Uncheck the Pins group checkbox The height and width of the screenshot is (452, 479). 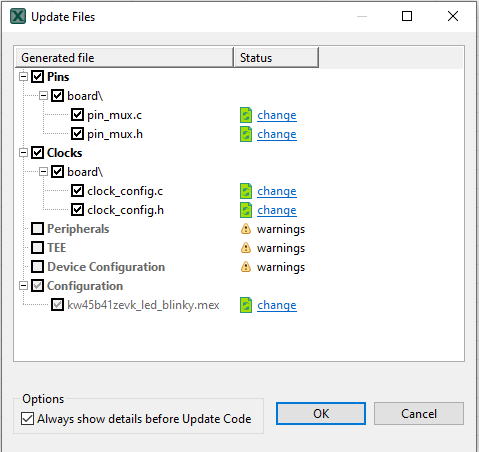pyautogui.click(x=37, y=77)
